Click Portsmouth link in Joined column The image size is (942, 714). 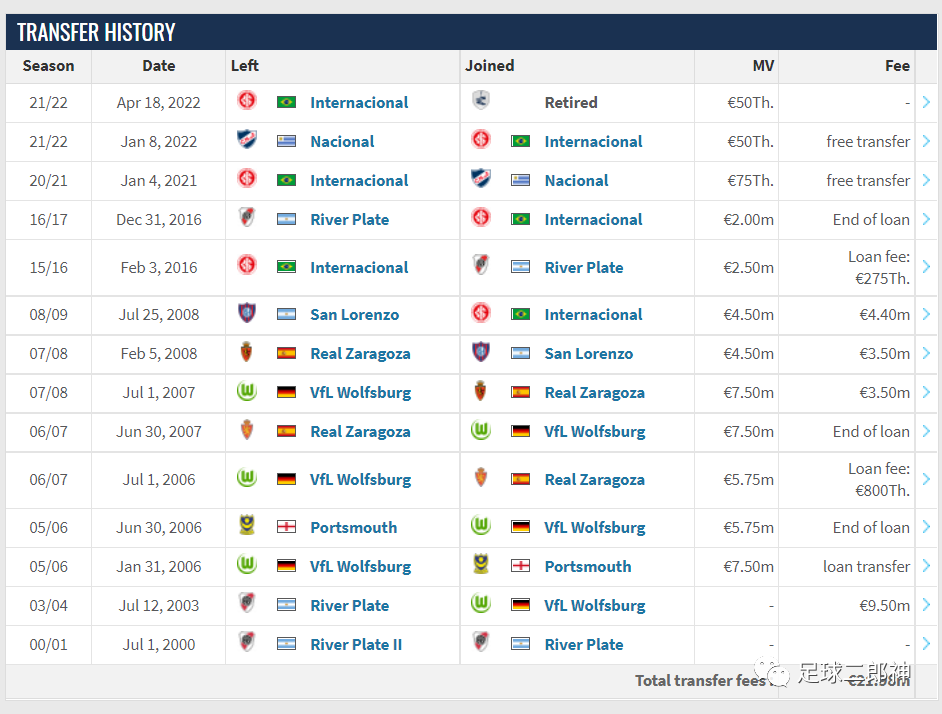[588, 566]
